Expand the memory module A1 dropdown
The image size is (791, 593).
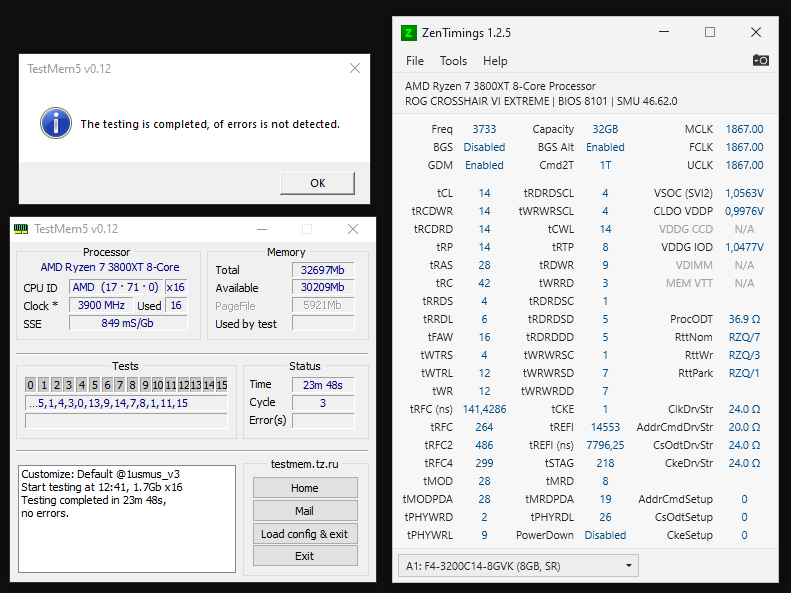click(518, 566)
